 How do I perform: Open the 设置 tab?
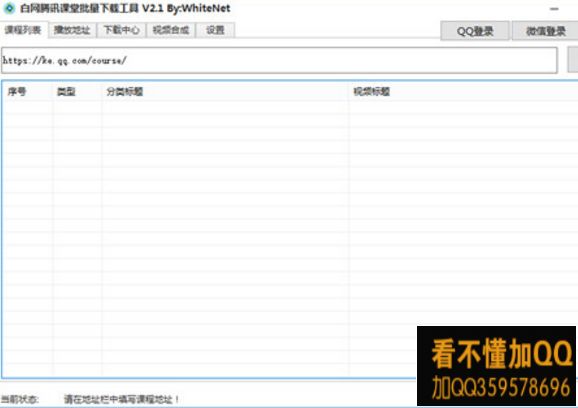coord(215,30)
